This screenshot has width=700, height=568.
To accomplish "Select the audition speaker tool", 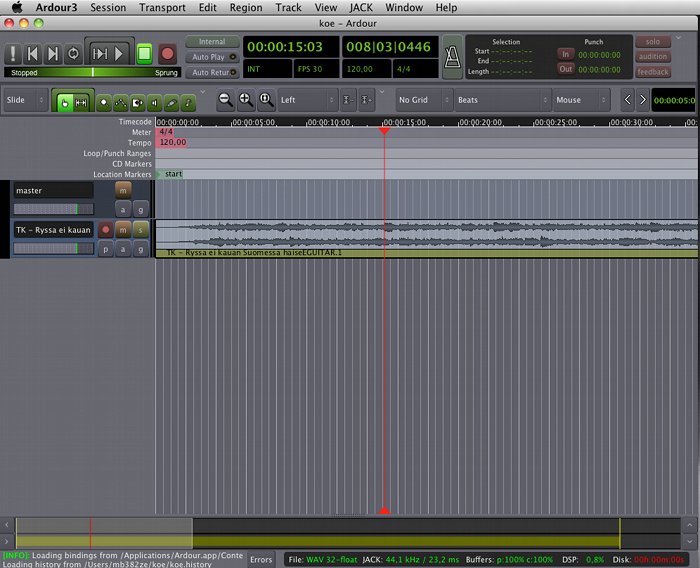I will (154, 103).
